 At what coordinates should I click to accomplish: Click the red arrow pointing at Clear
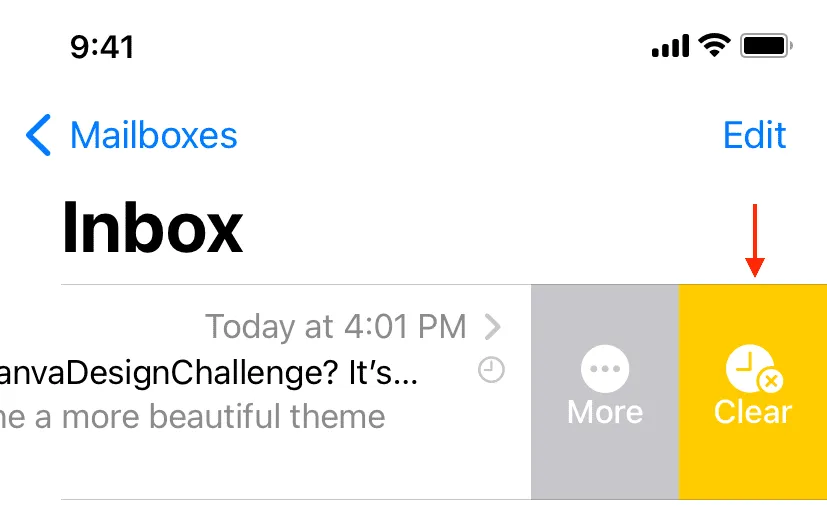tap(755, 240)
